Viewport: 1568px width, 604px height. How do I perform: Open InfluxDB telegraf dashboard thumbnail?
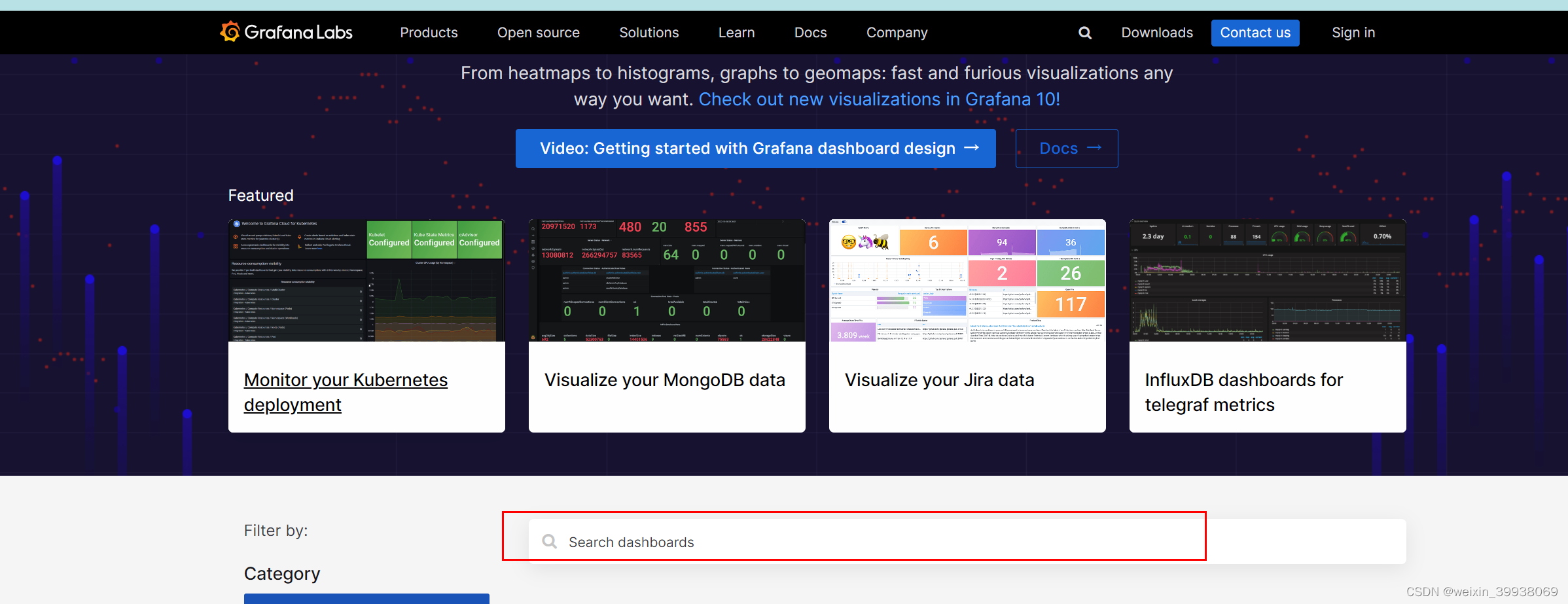(x=1268, y=280)
